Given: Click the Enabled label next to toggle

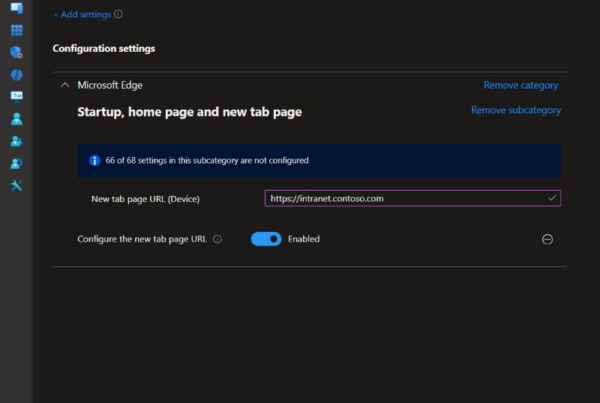Looking at the screenshot, I should 304,239.
